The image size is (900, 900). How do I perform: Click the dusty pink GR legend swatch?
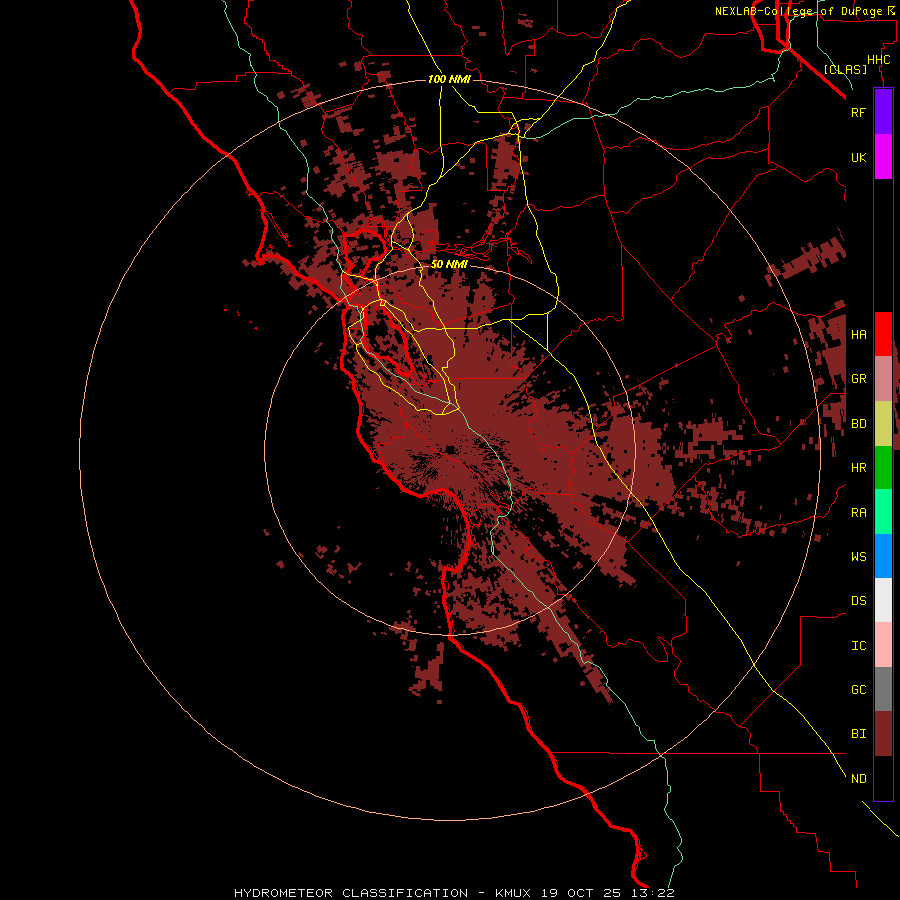pos(883,379)
